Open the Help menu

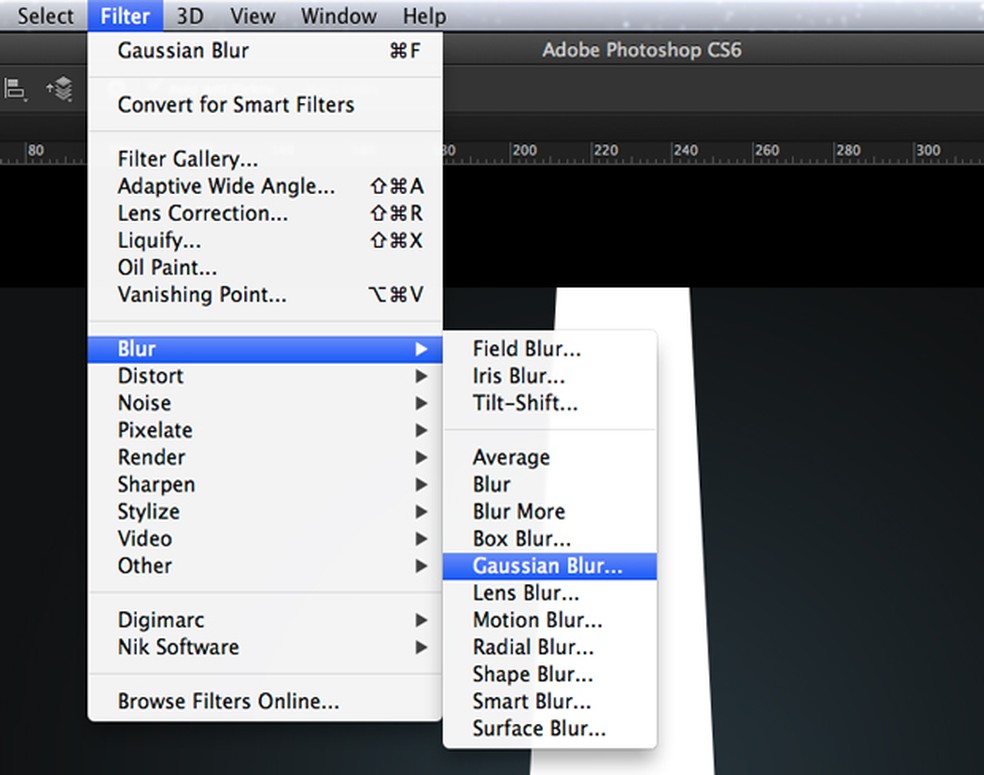click(x=424, y=16)
